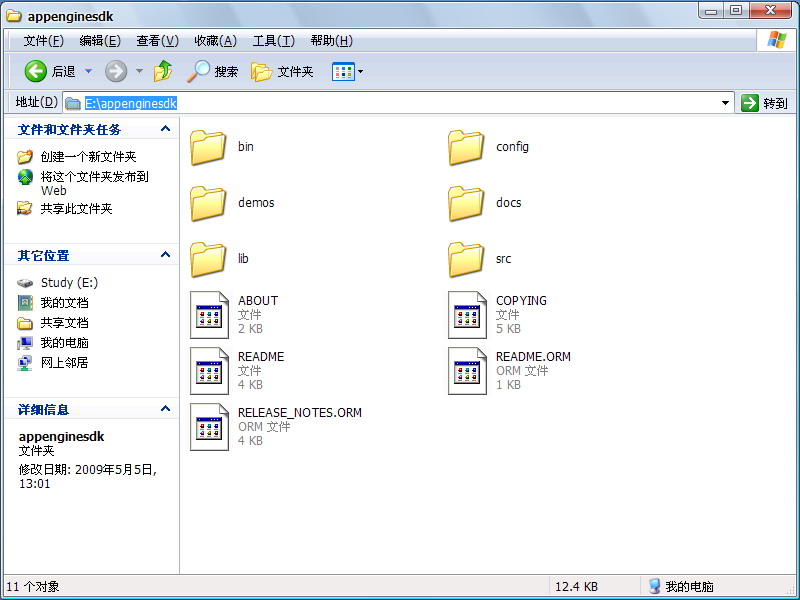
Task: Open 网上邻居 link text
Action: [64, 363]
